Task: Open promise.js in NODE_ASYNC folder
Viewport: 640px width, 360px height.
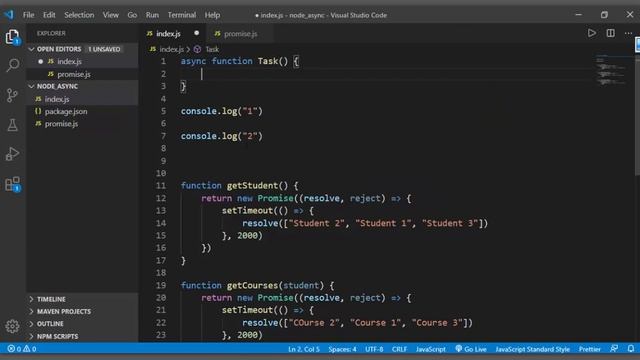Action: pos(82,124)
